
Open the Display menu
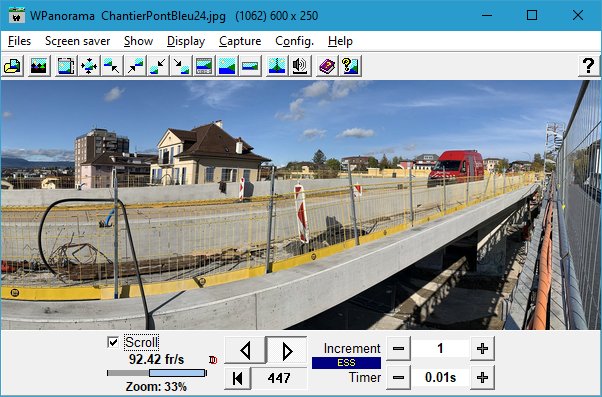186,41
